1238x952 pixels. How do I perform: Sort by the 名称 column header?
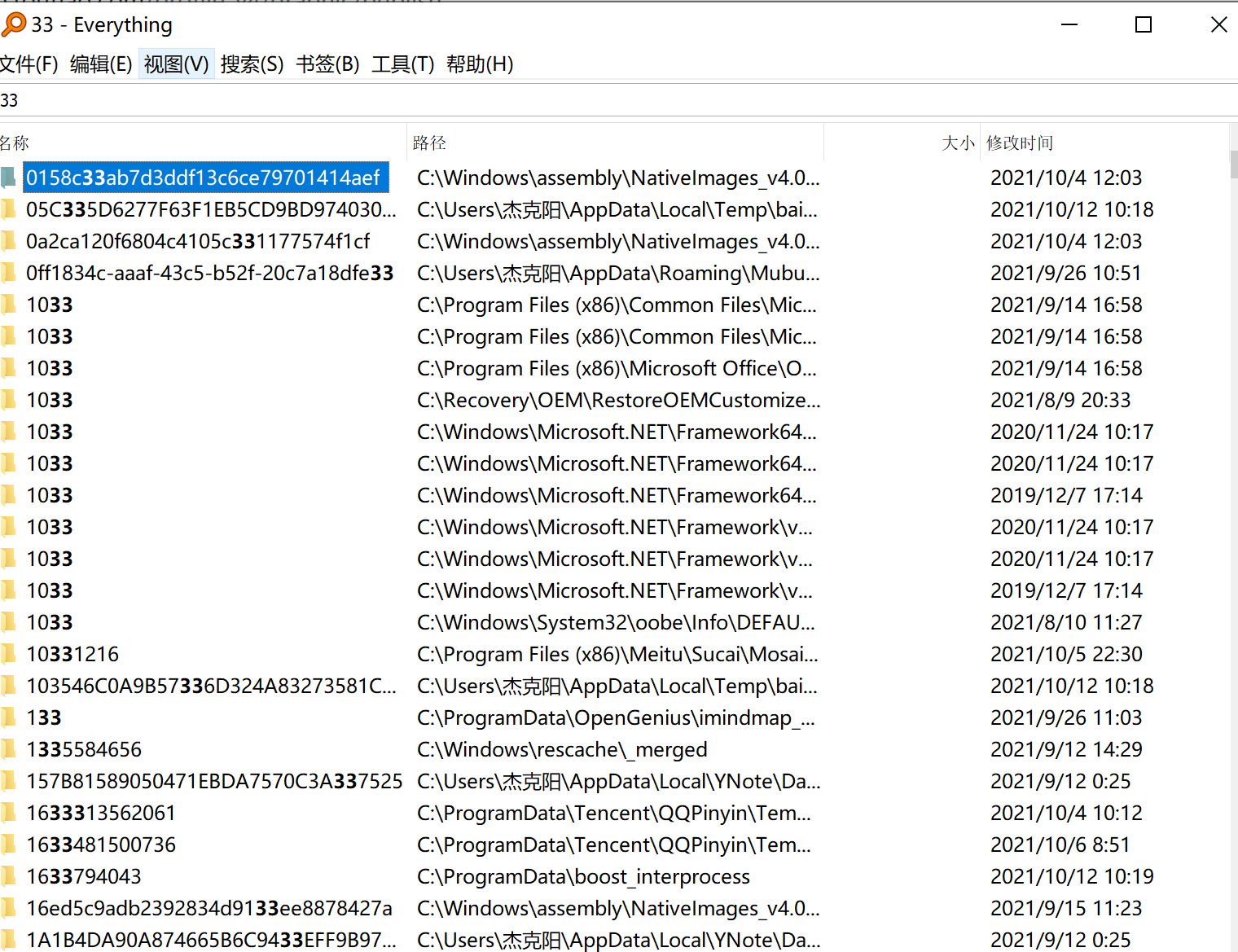point(203,143)
